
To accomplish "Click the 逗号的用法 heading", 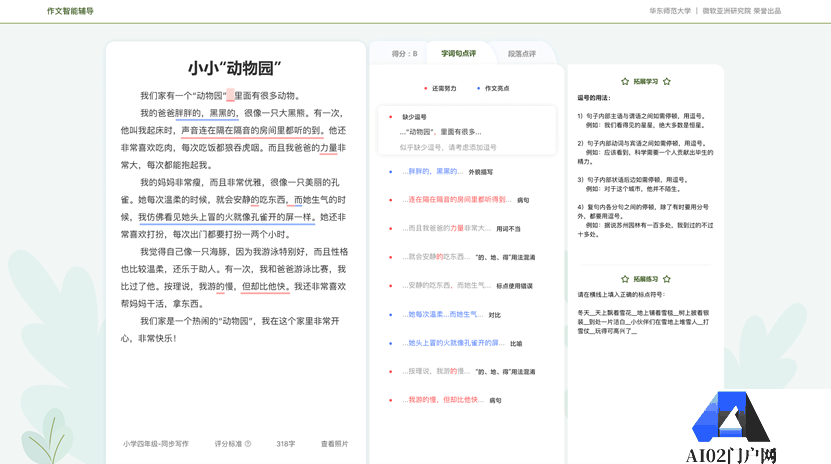I will point(594,98).
